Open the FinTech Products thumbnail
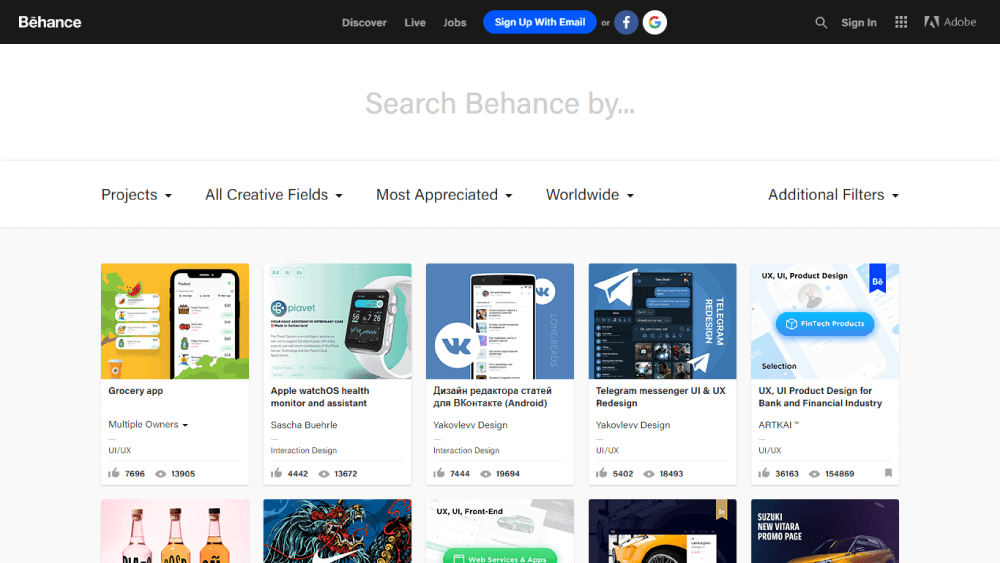This screenshot has height=563, width=1000. point(825,321)
